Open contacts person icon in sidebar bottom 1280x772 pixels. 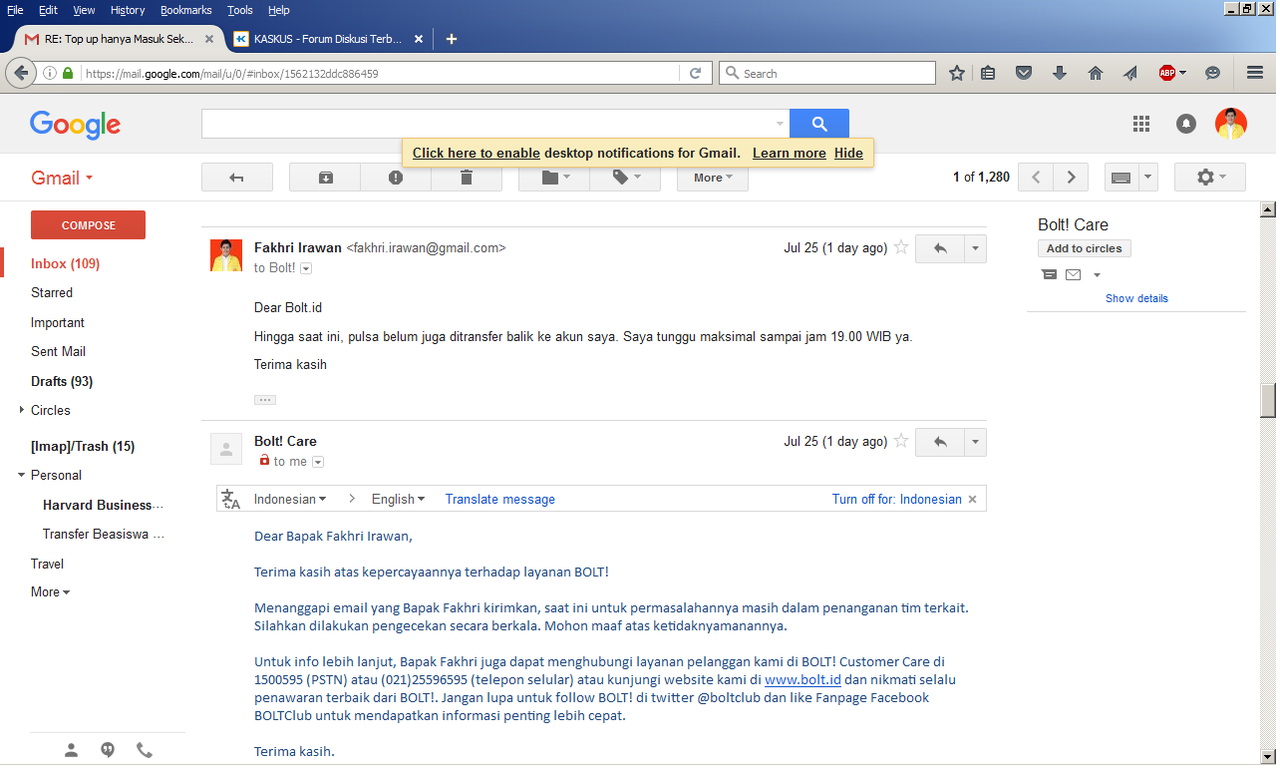point(71,750)
